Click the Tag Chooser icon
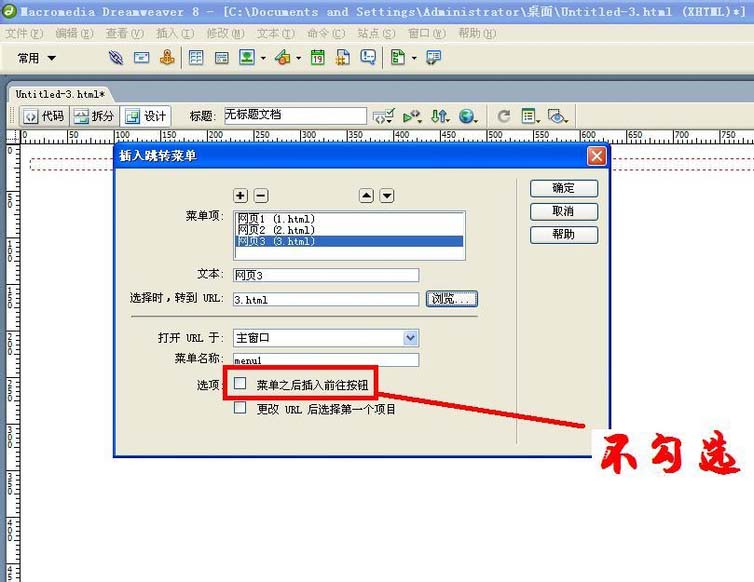This screenshot has width=754, height=582. coord(433,58)
